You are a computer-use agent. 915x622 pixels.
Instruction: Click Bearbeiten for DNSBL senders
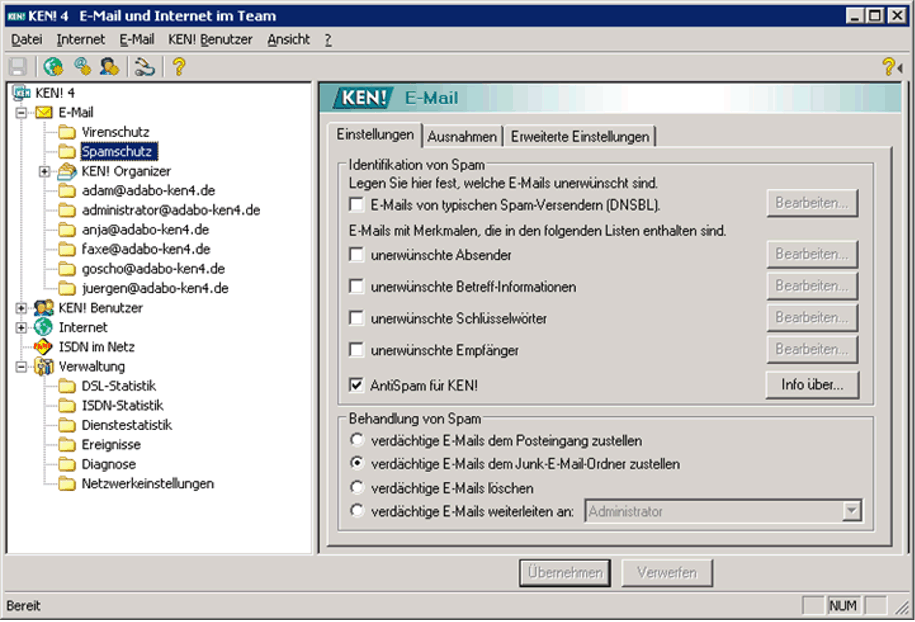coord(812,203)
